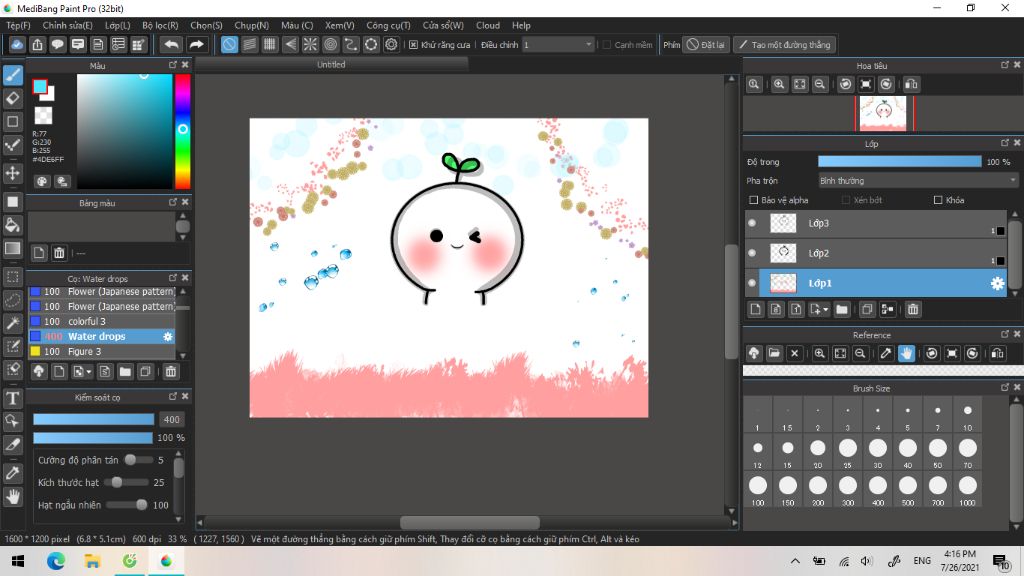The height and width of the screenshot is (576, 1024).
Task: Hide the Lớp3 layer visibility
Action: pyautogui.click(x=752, y=224)
